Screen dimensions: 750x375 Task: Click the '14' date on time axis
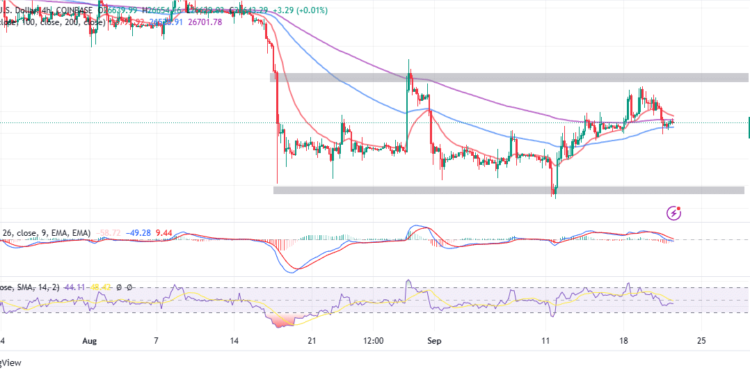point(233,341)
